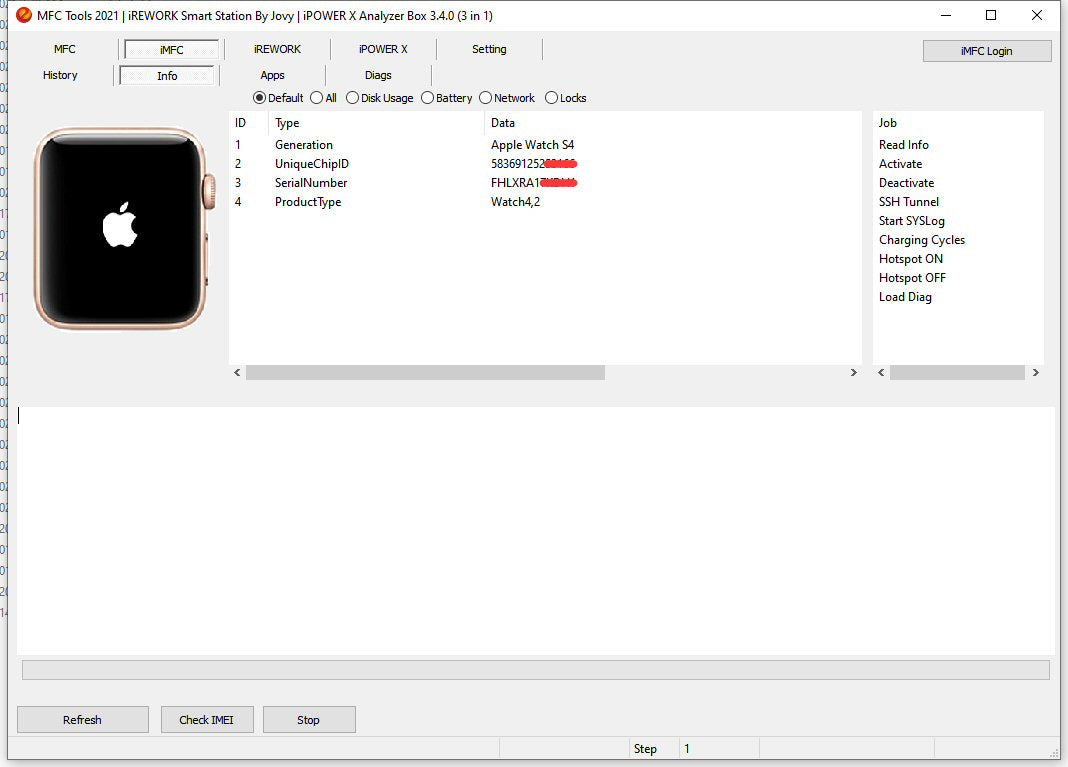Choose the Network radio button
Viewport: 1068px width, 767px height.
point(486,98)
